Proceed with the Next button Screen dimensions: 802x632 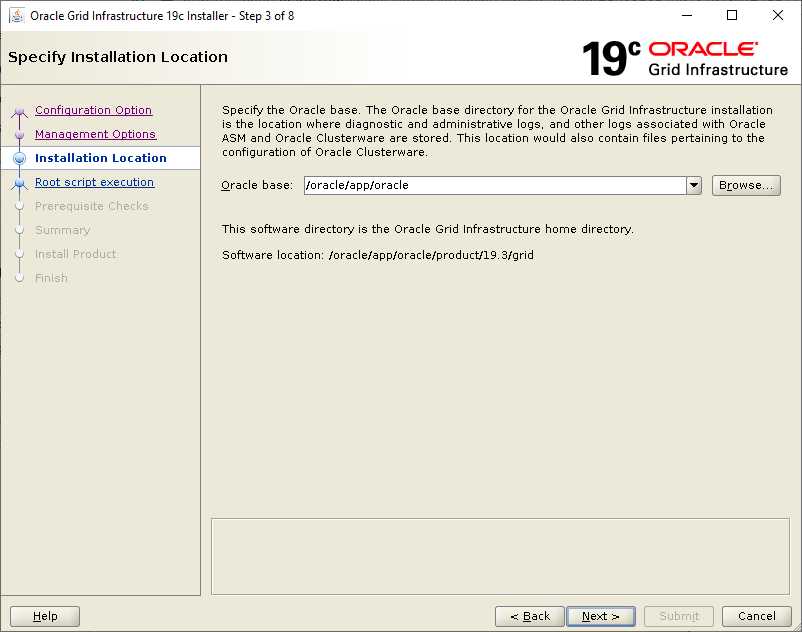click(x=601, y=616)
